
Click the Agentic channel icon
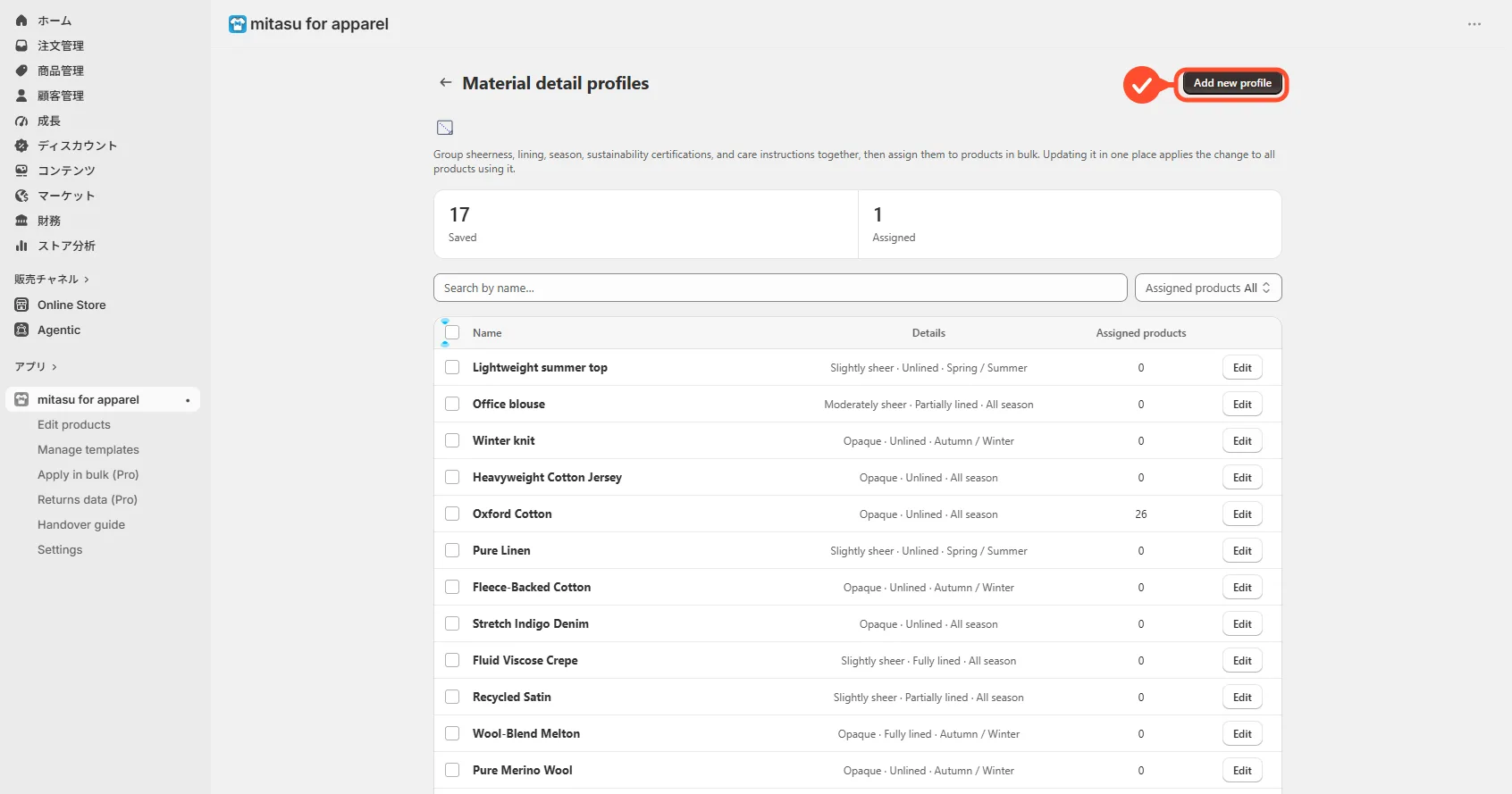[21, 330]
